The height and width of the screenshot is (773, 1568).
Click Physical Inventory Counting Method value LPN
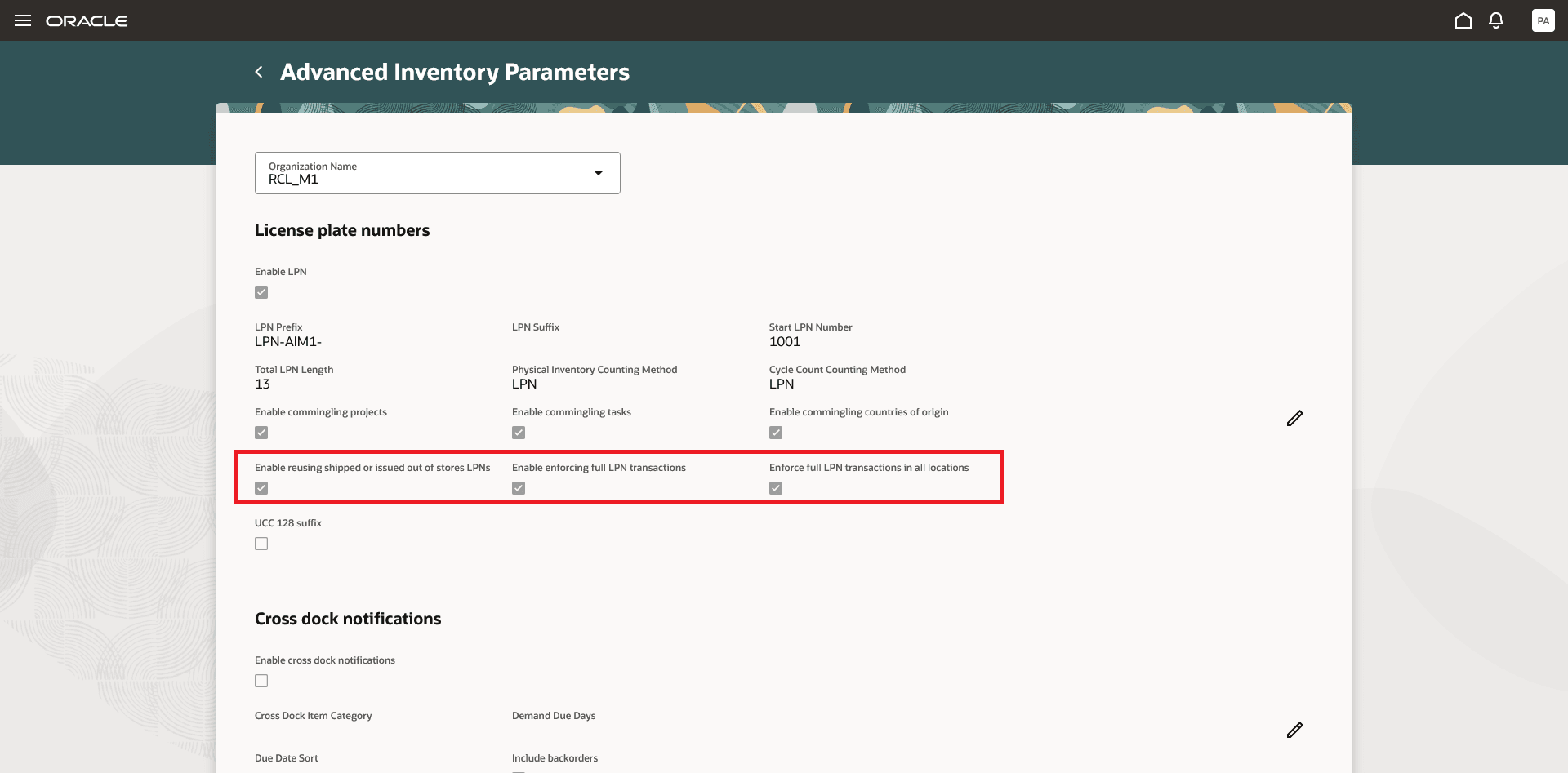point(524,384)
